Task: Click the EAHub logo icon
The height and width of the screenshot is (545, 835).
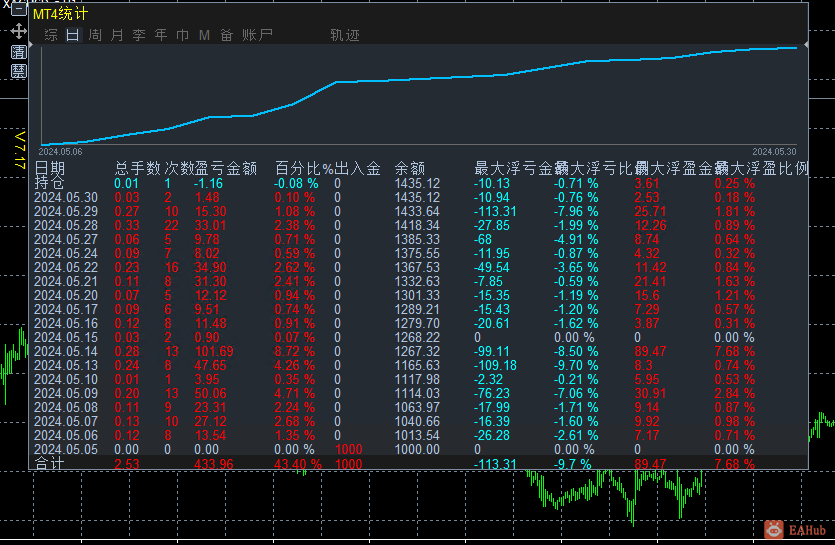Action: pyautogui.click(x=773, y=529)
